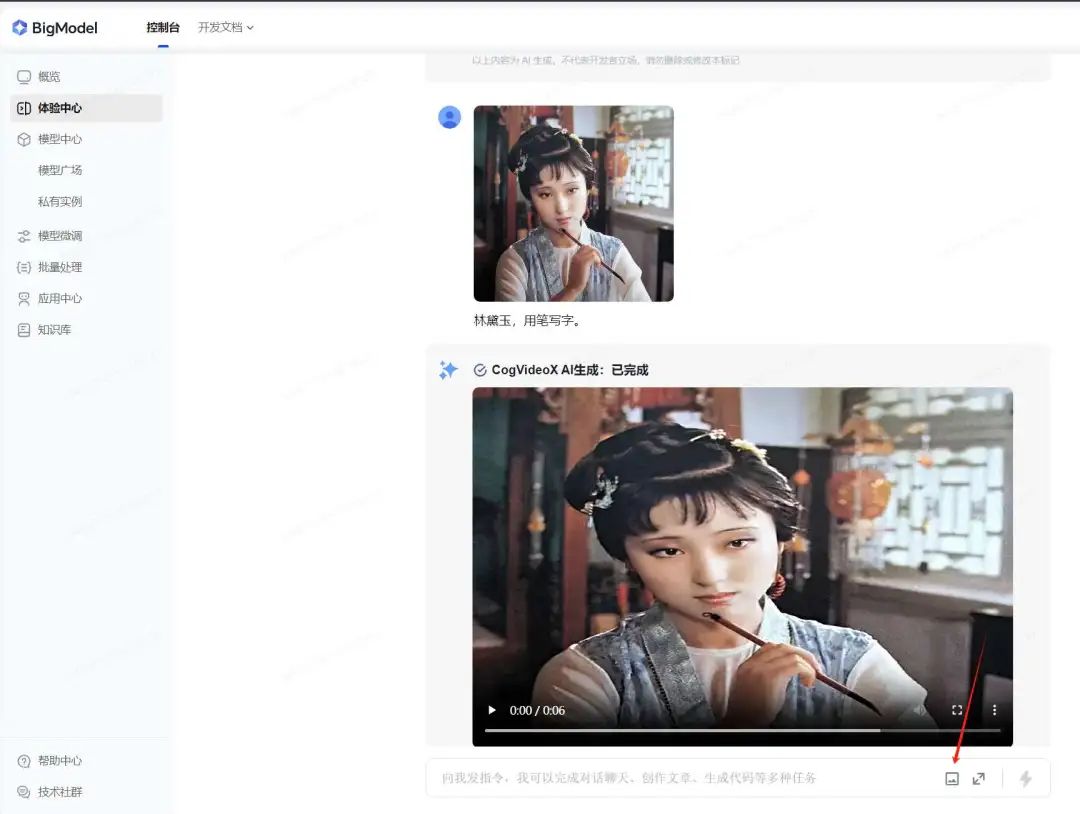Go to 批量处理 menu label
This screenshot has width=1080, height=814.
[x=60, y=267]
